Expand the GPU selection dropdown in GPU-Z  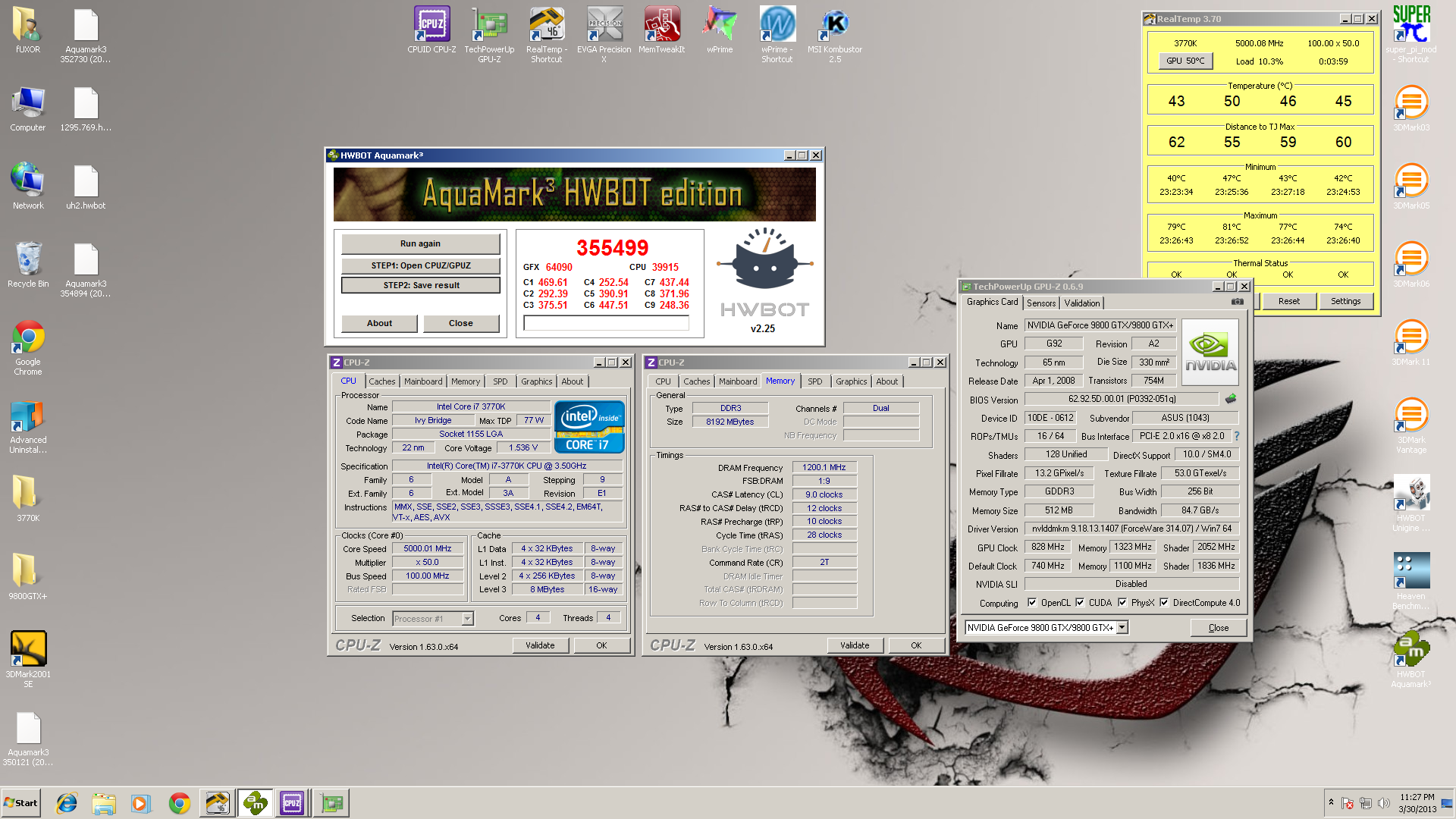(x=1122, y=628)
